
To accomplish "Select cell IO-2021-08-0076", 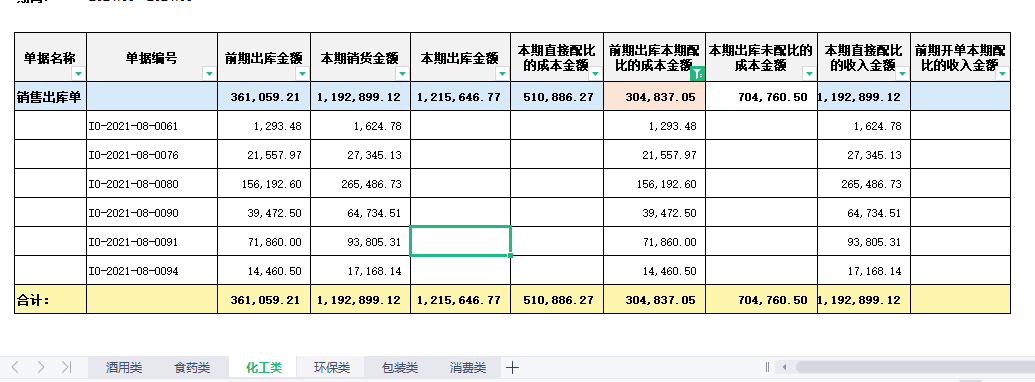I will click(152, 154).
